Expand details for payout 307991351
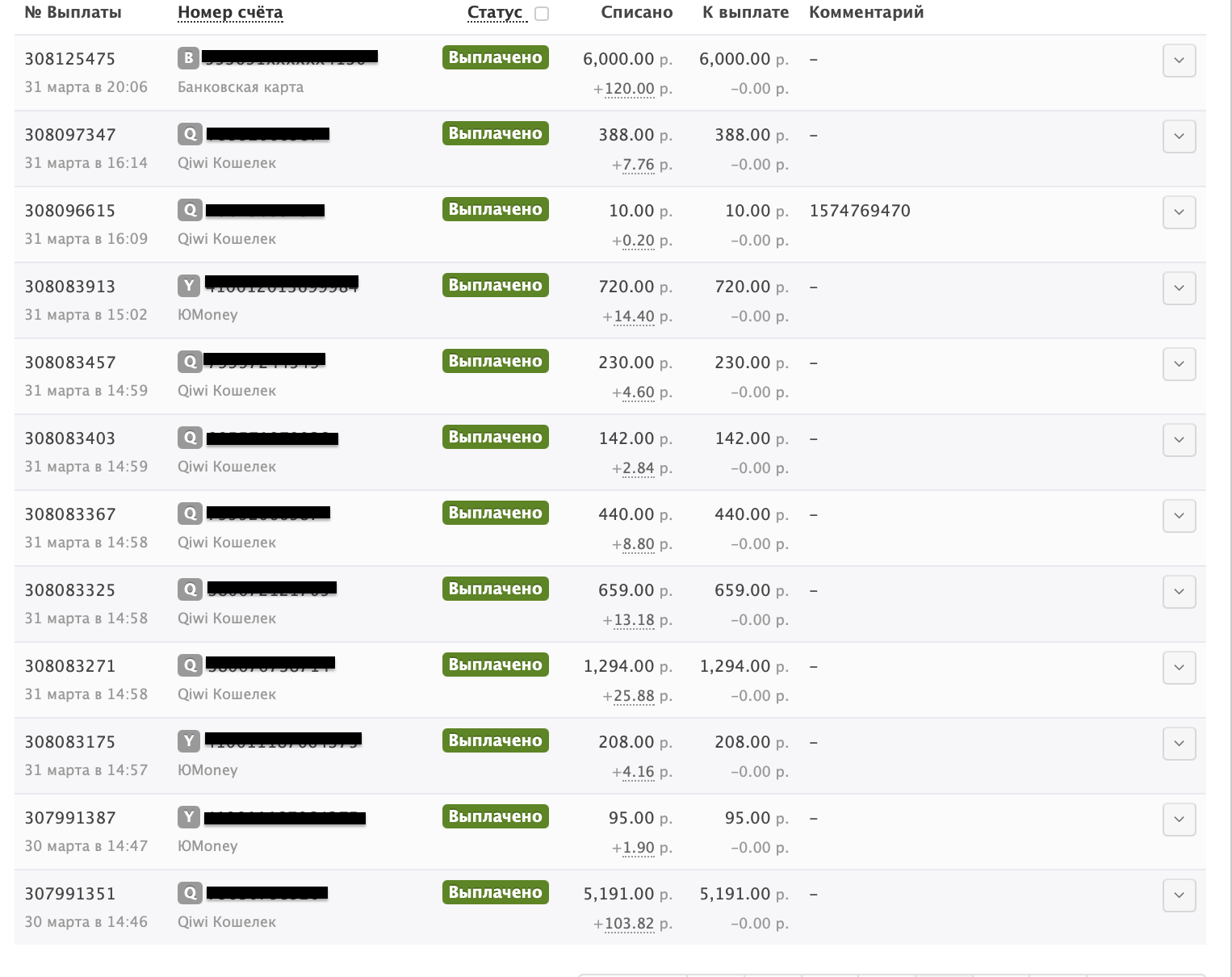Viewport: 1232px width, 977px height. pyautogui.click(x=1179, y=895)
